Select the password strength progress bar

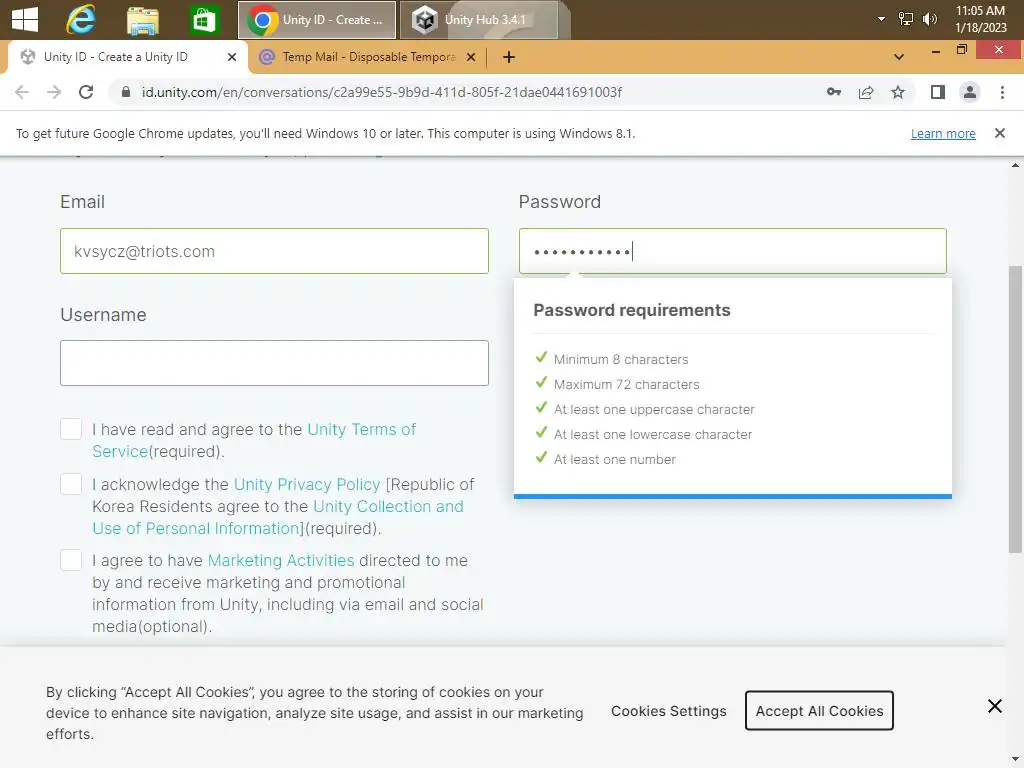(733, 496)
